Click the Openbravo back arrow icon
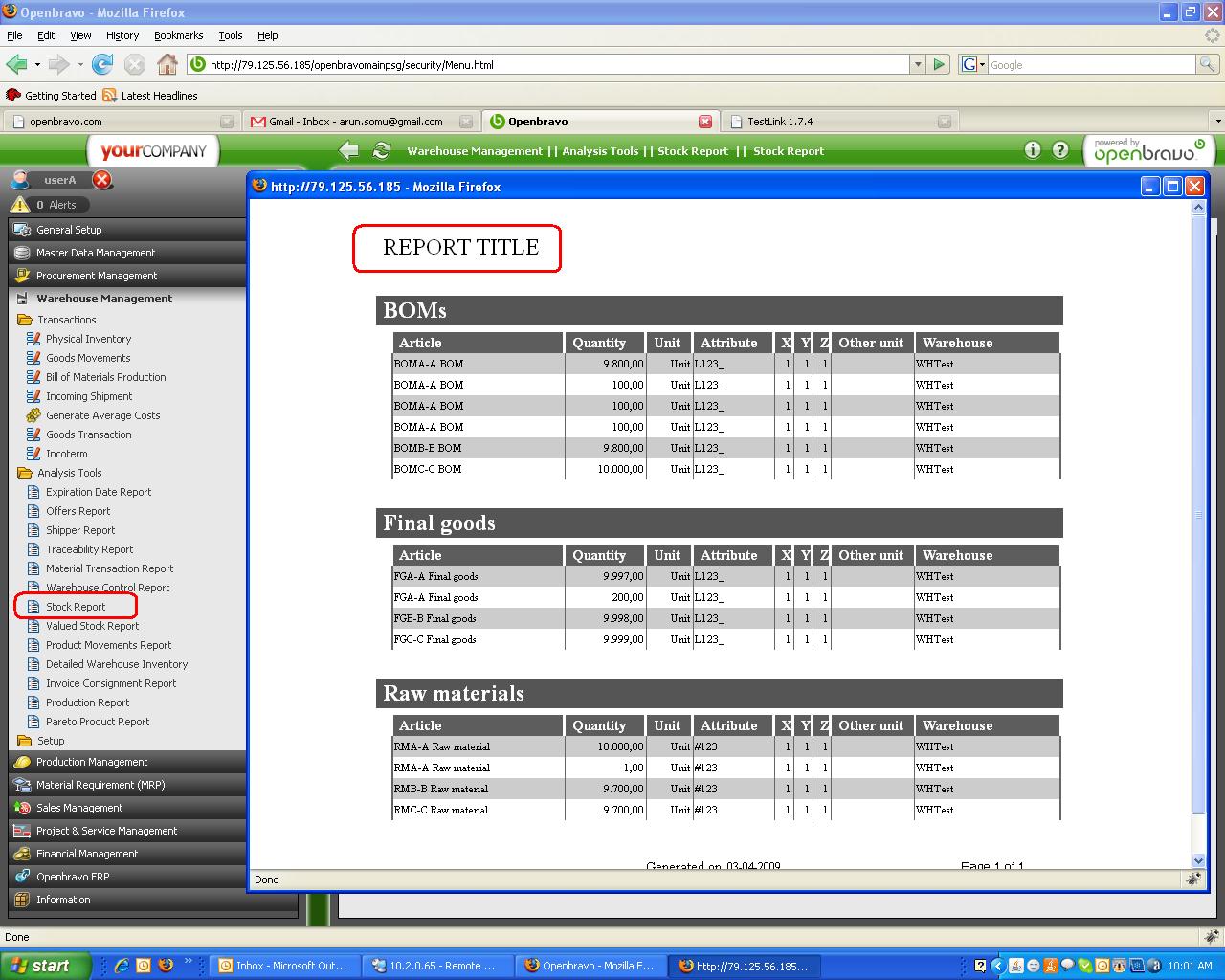 349,150
